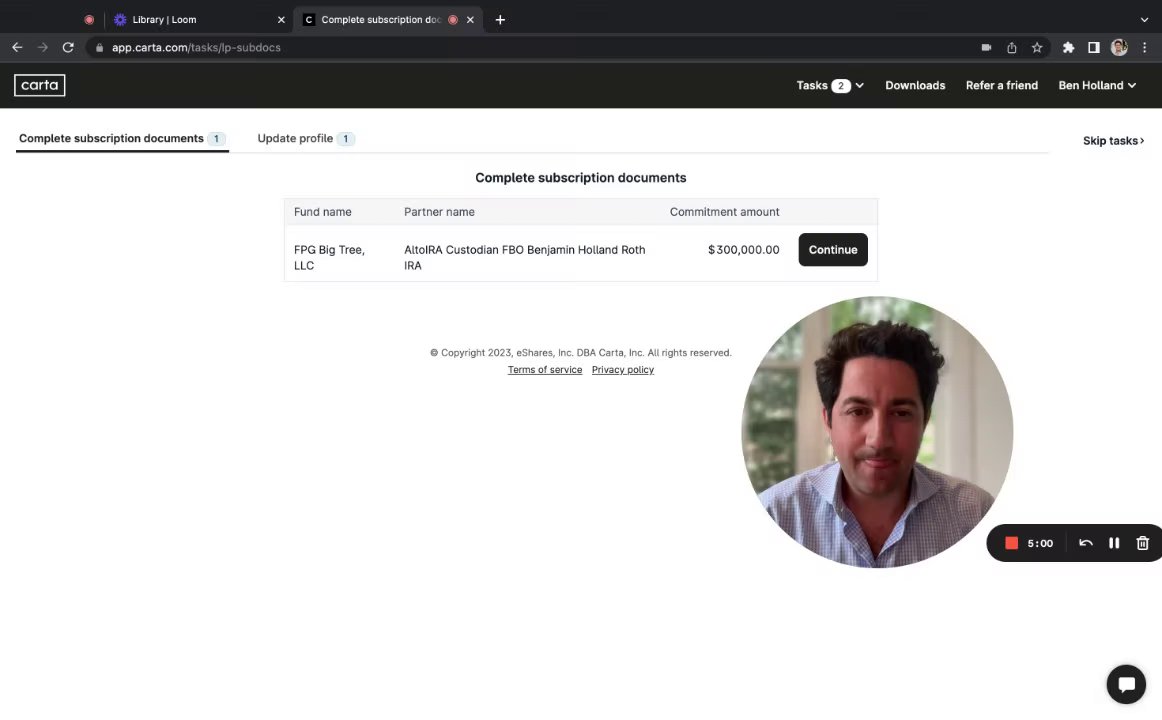The width and height of the screenshot is (1162, 720).
Task: Open the chat support bubble
Action: (x=1126, y=684)
